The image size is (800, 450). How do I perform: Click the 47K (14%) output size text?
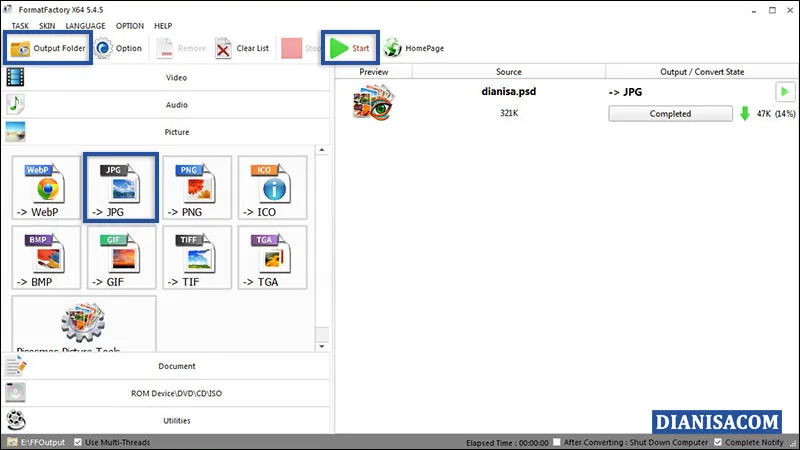pyautogui.click(x=776, y=114)
